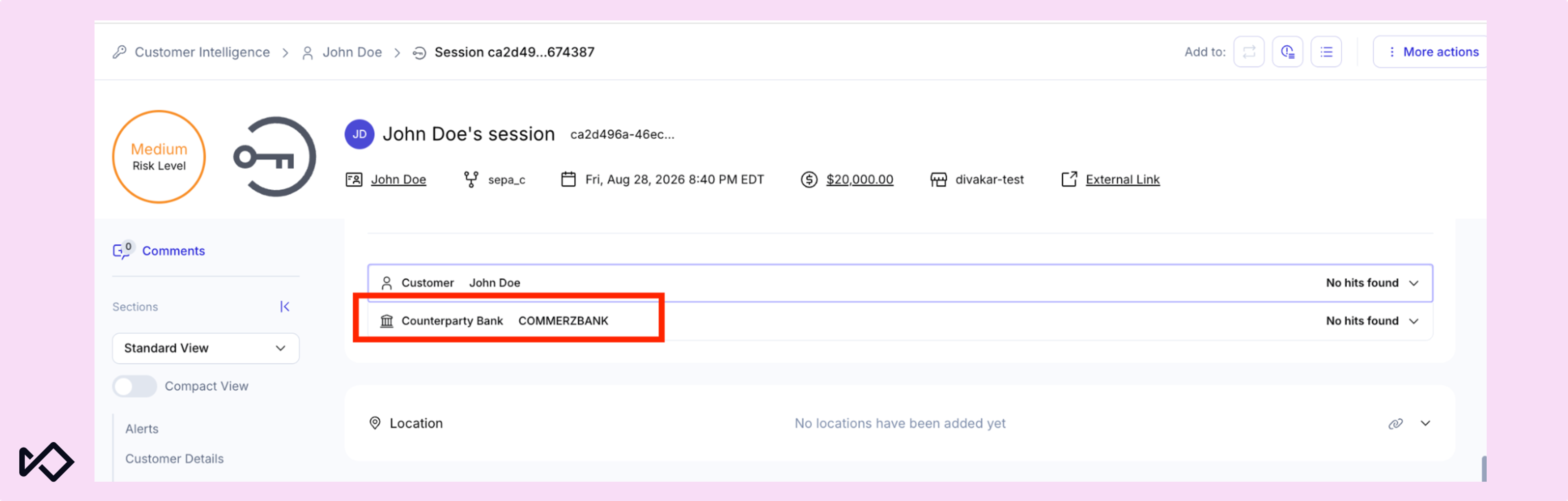Click the JD avatar circle
This screenshot has width=1568, height=501.
click(x=359, y=134)
